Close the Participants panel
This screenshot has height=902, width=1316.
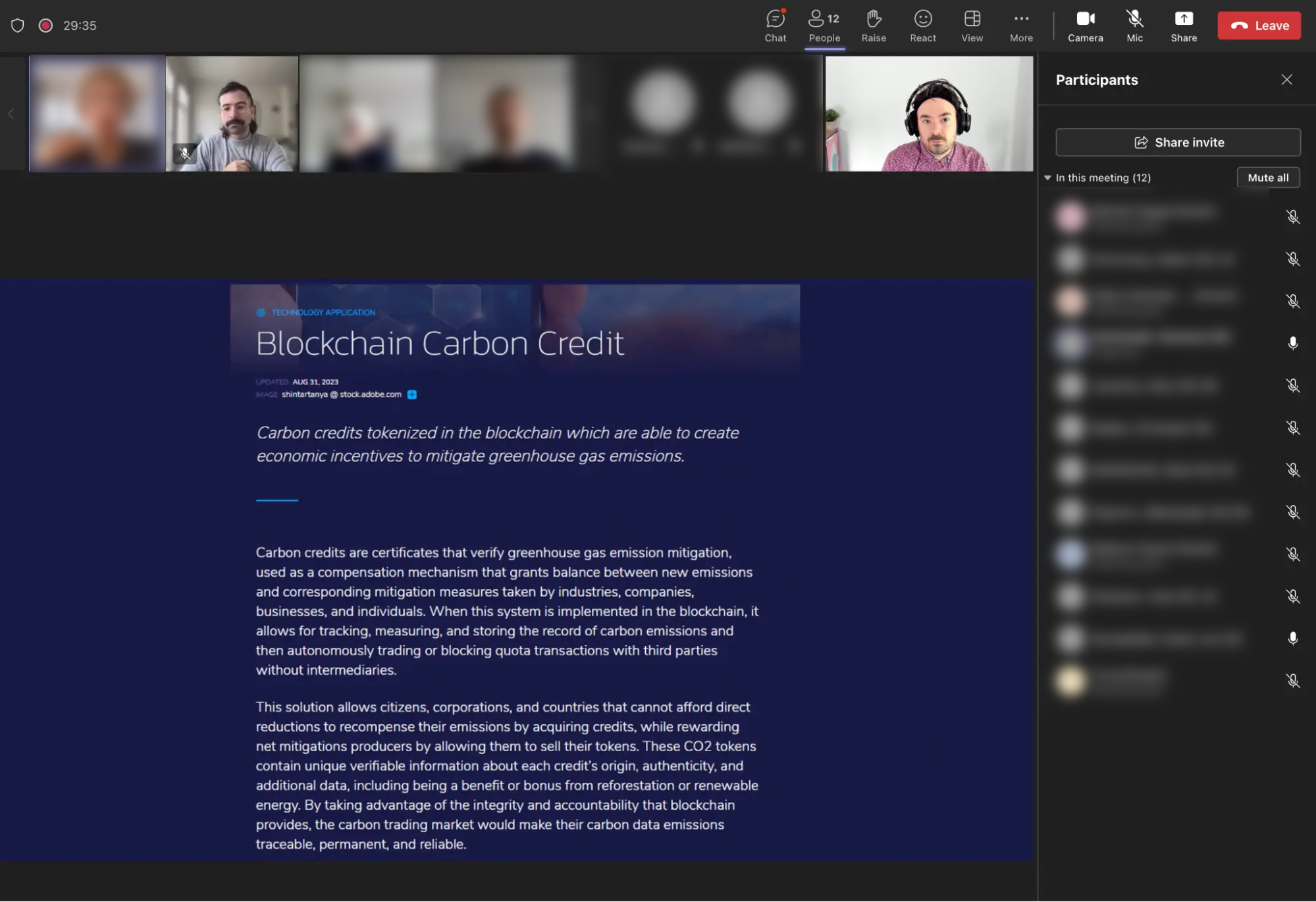pos(1286,80)
